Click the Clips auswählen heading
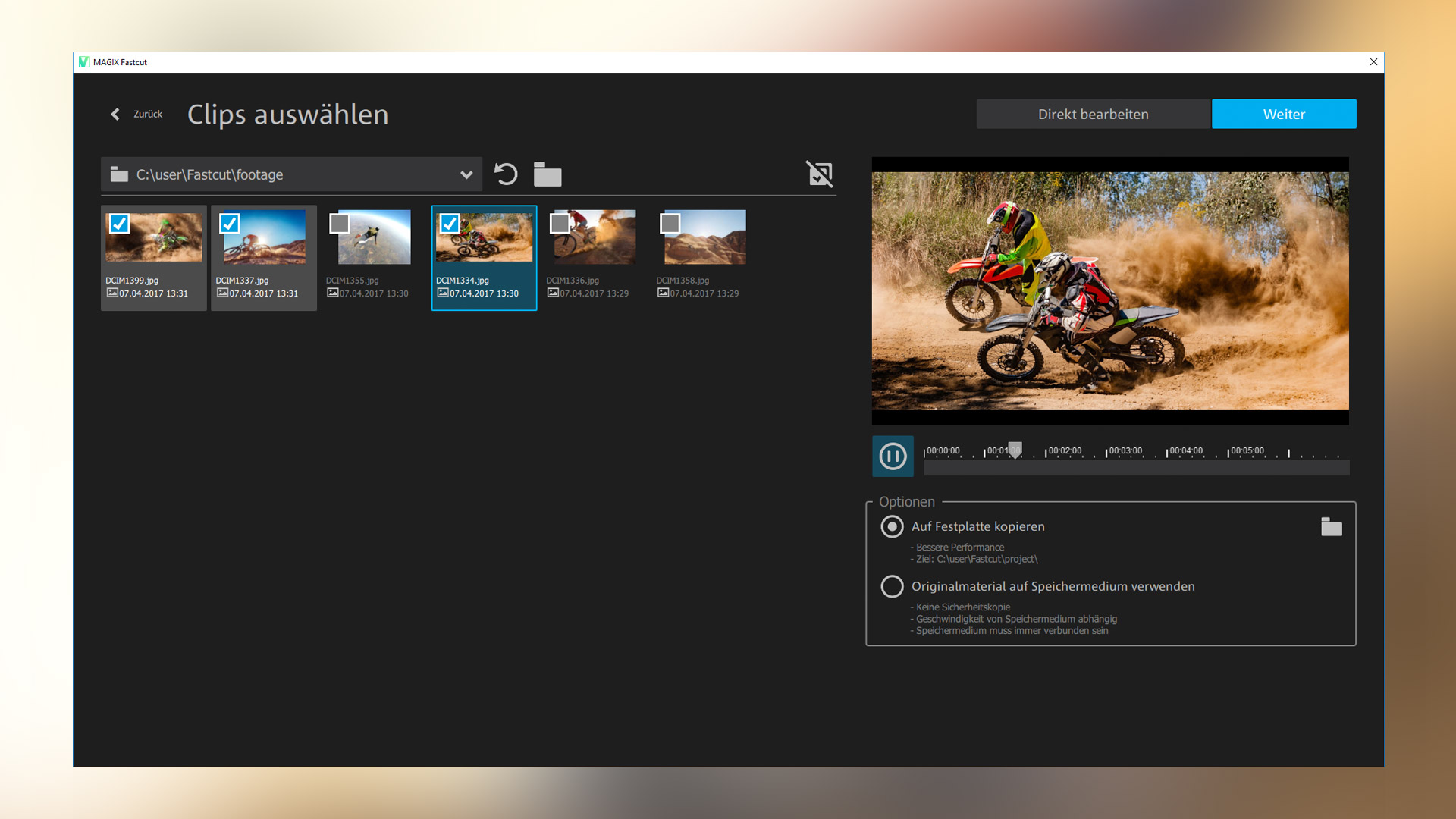The image size is (1456, 819). [x=288, y=115]
